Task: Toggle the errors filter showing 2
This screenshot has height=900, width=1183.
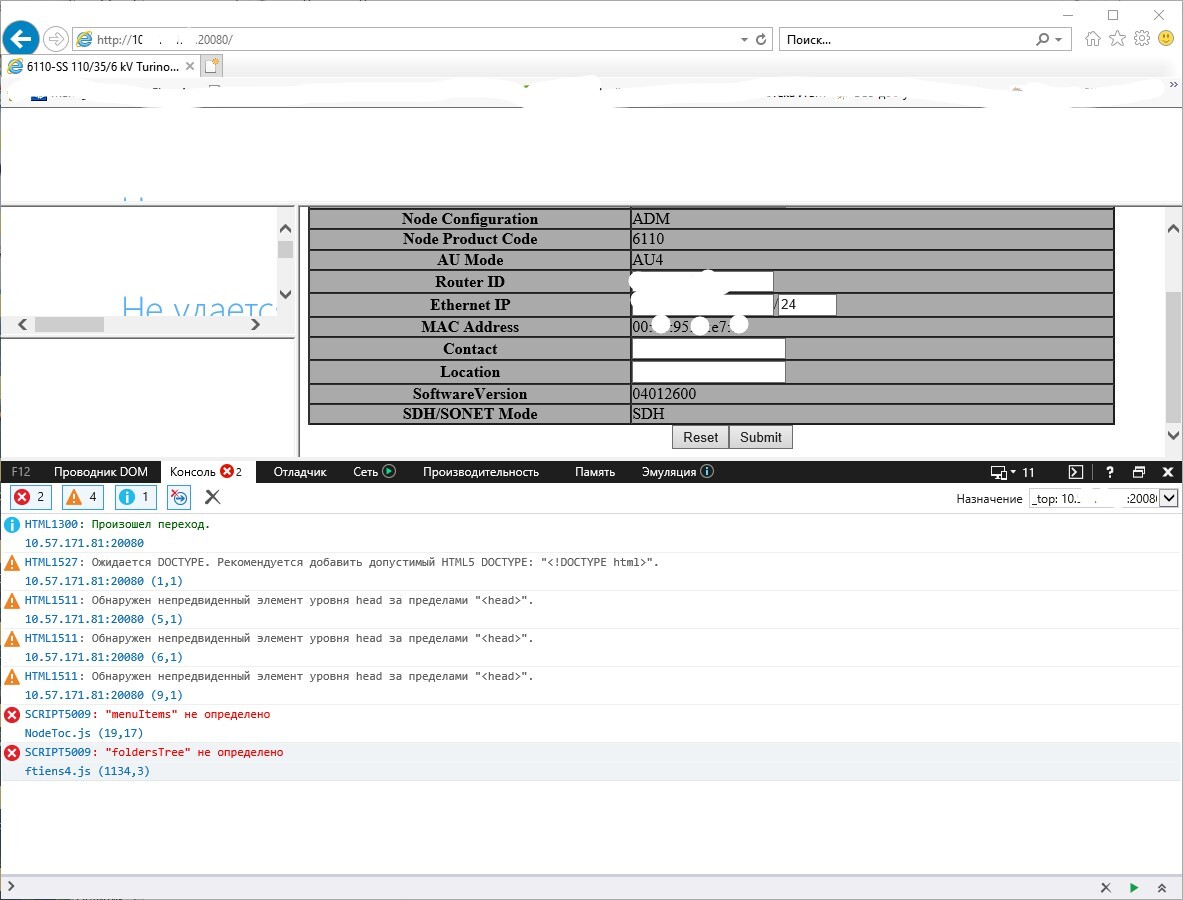Action: [31, 497]
